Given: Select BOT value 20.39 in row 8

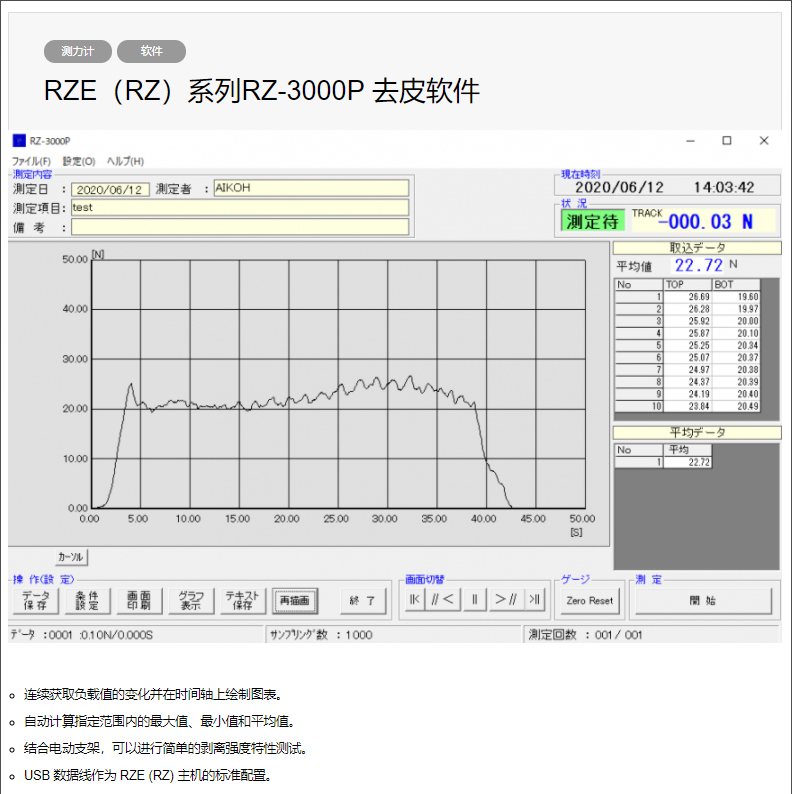Looking at the screenshot, I should tap(736, 382).
